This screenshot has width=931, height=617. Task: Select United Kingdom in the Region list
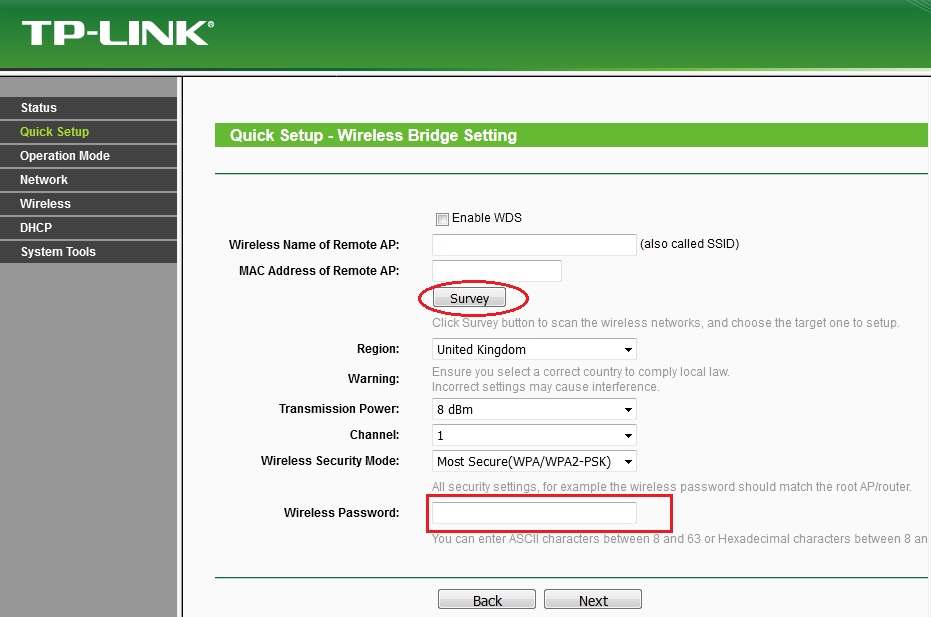(533, 349)
